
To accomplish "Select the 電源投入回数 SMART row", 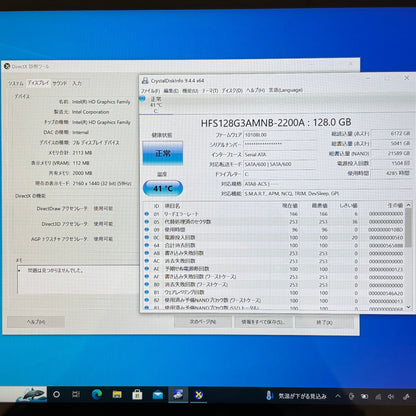I will [x=274, y=238].
